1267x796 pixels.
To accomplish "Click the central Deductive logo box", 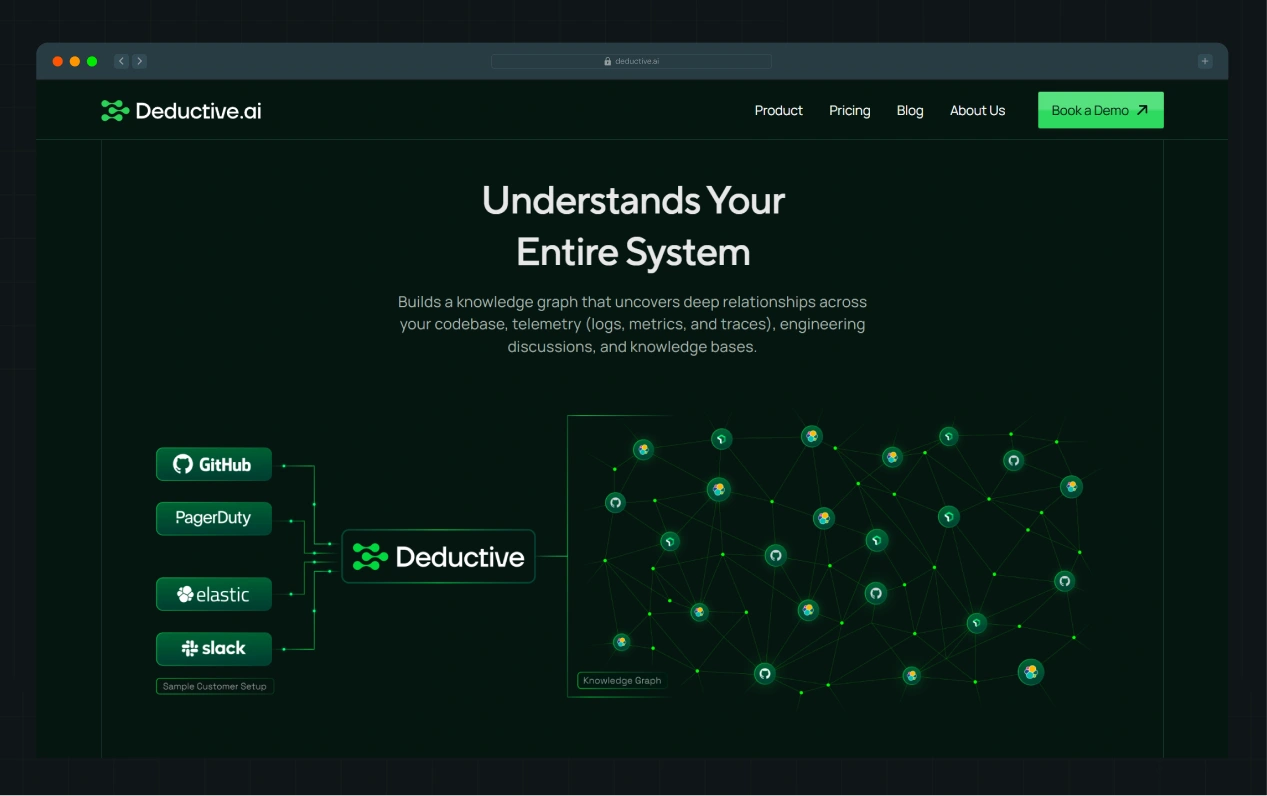I will tap(438, 556).
